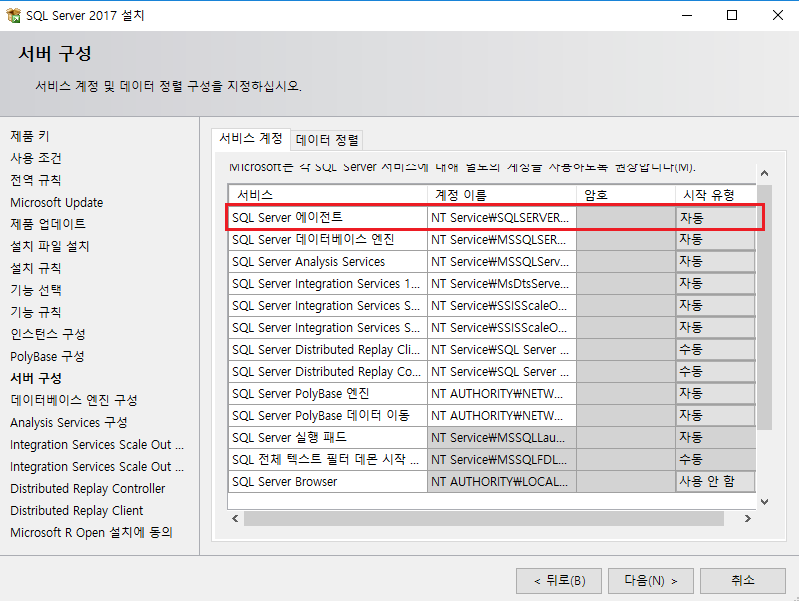Open startup type dropdown for SQL Server PolyBase 데이터 이동

pos(715,415)
